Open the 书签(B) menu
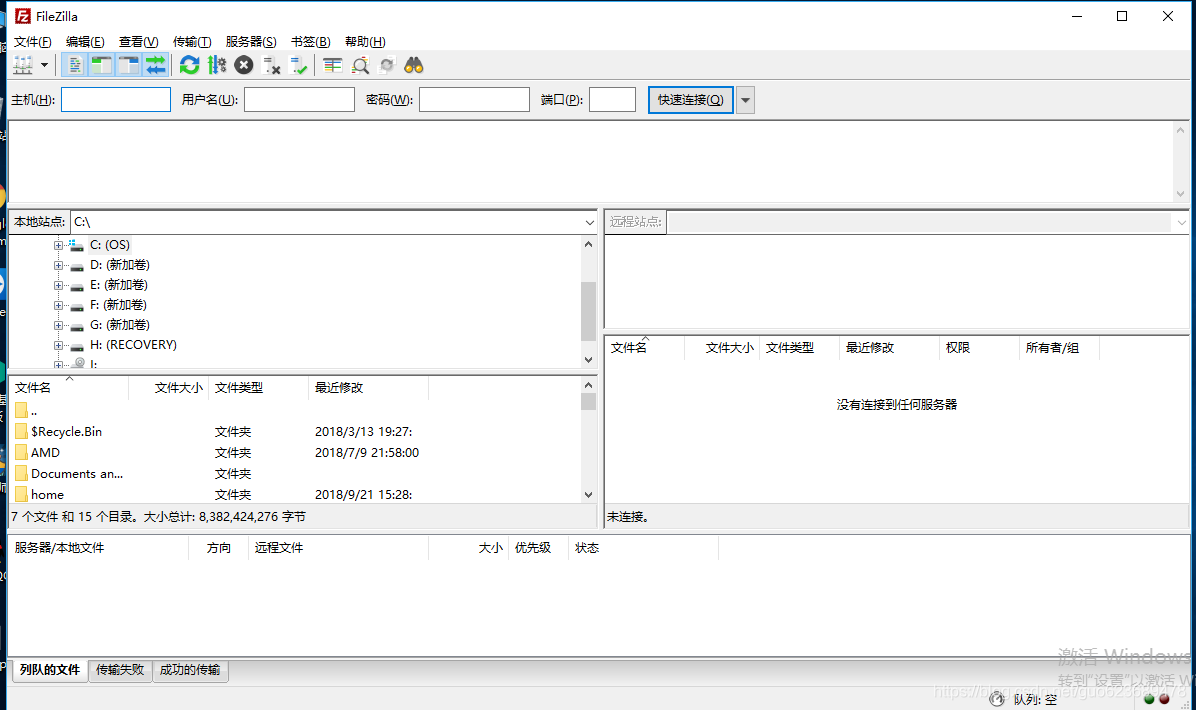The image size is (1196, 710). [x=310, y=42]
